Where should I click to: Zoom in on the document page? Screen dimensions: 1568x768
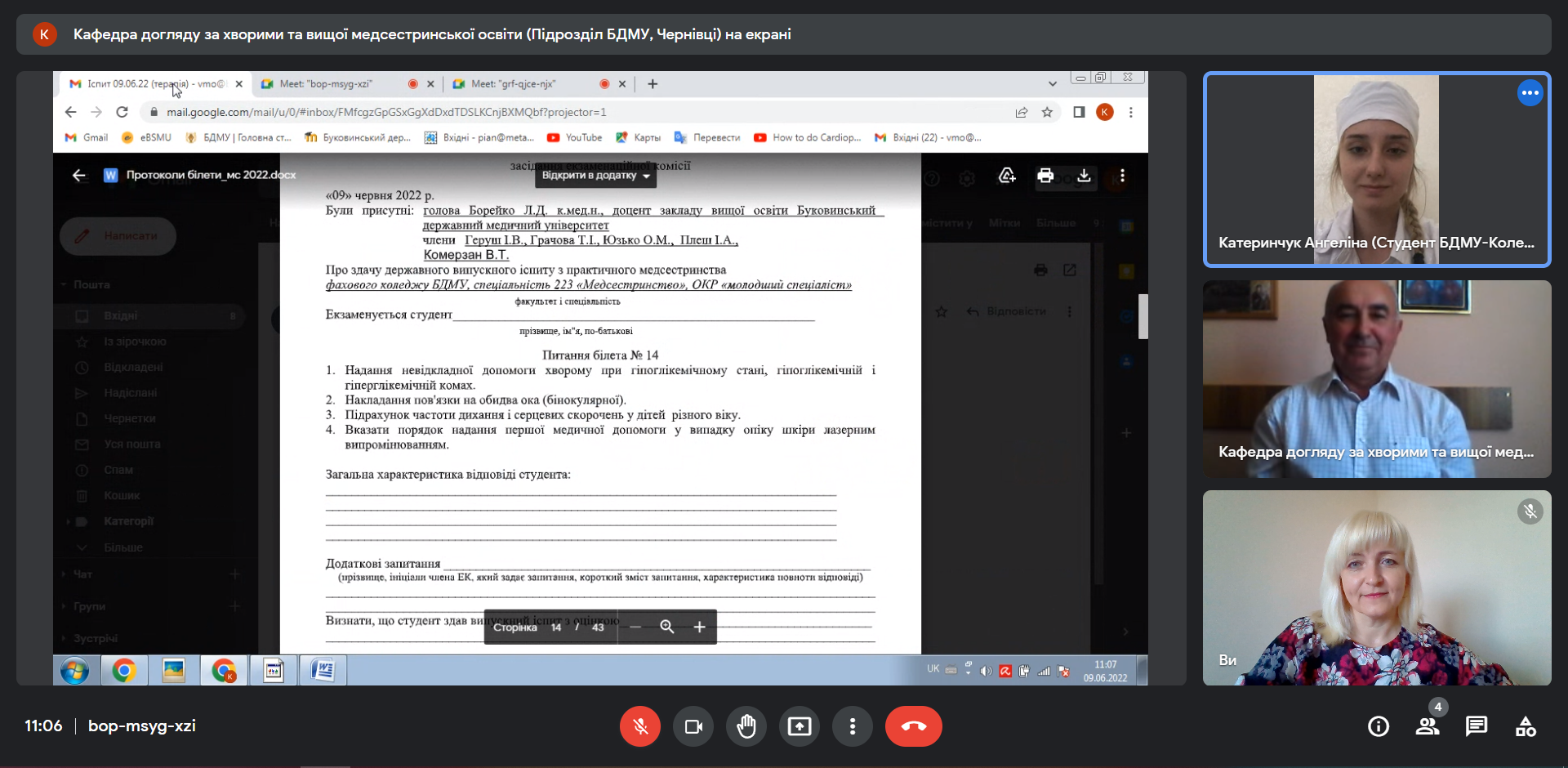700,627
